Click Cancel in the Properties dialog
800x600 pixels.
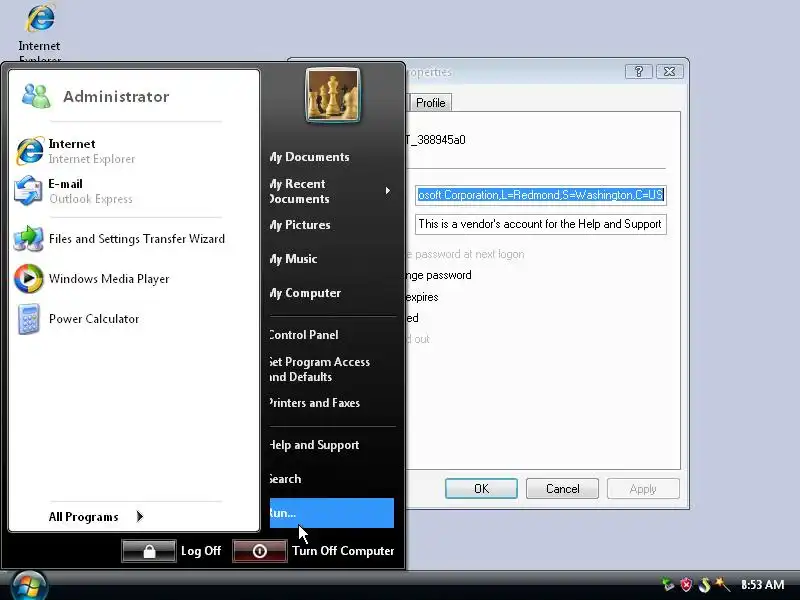(562, 489)
